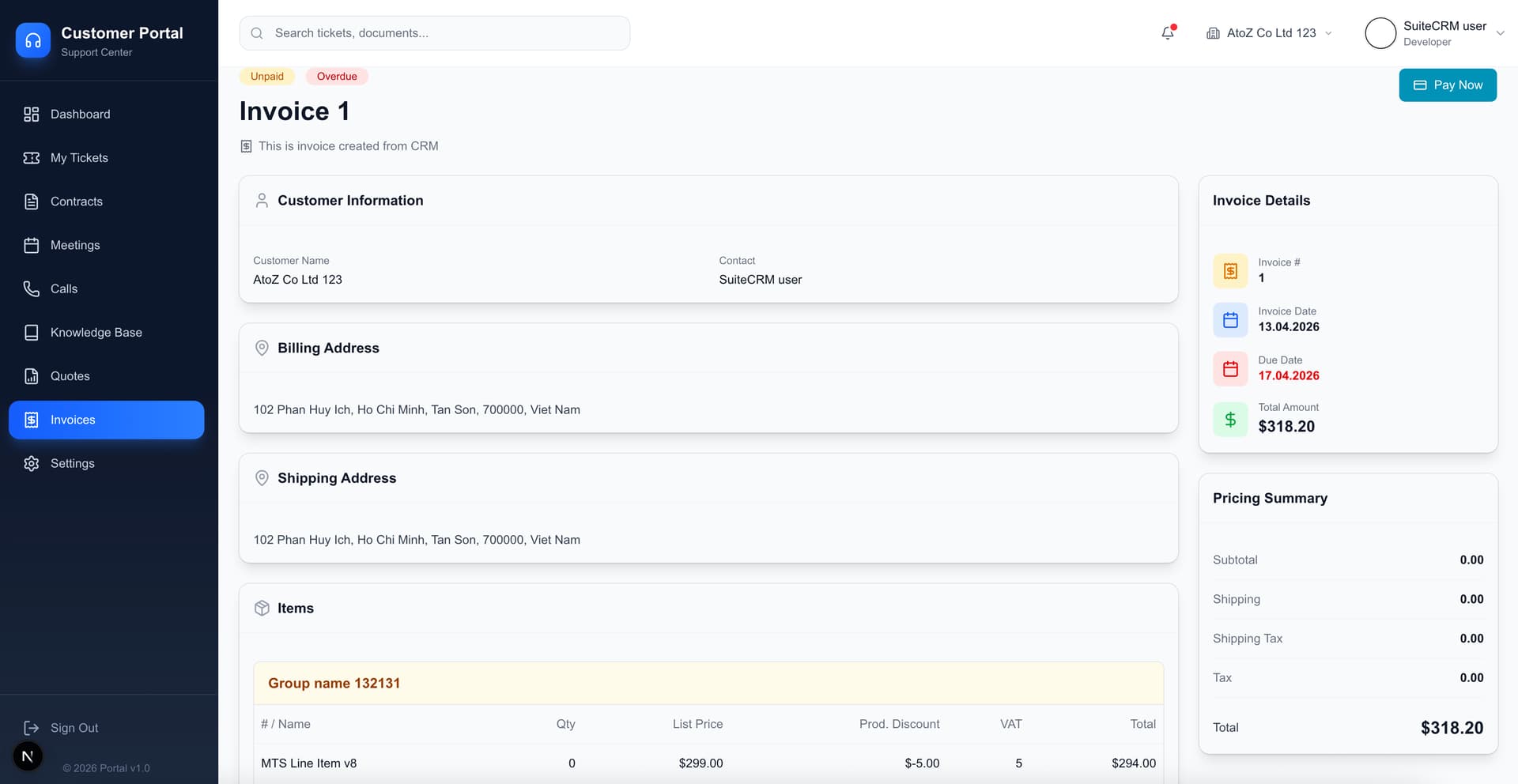Click the Settings gear icon
Viewport: 1518px width, 784px height.
tap(32, 464)
